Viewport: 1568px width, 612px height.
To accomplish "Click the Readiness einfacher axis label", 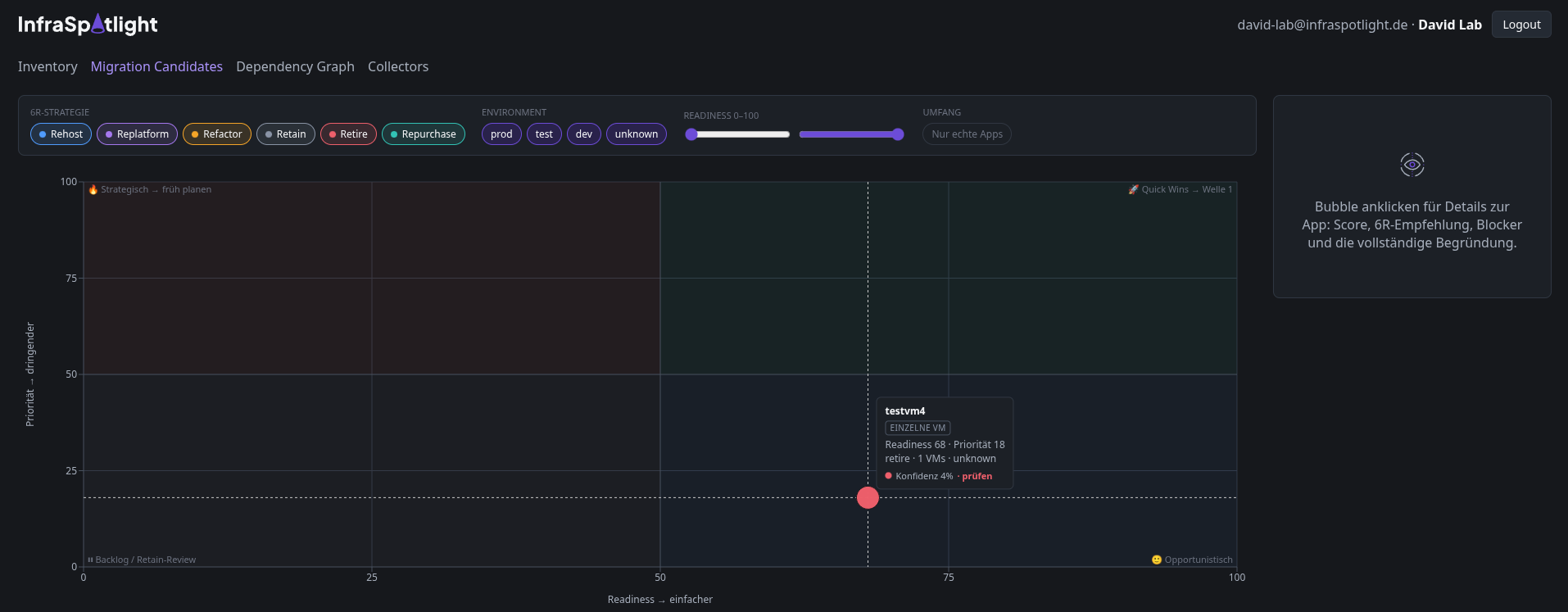I will coord(660,600).
